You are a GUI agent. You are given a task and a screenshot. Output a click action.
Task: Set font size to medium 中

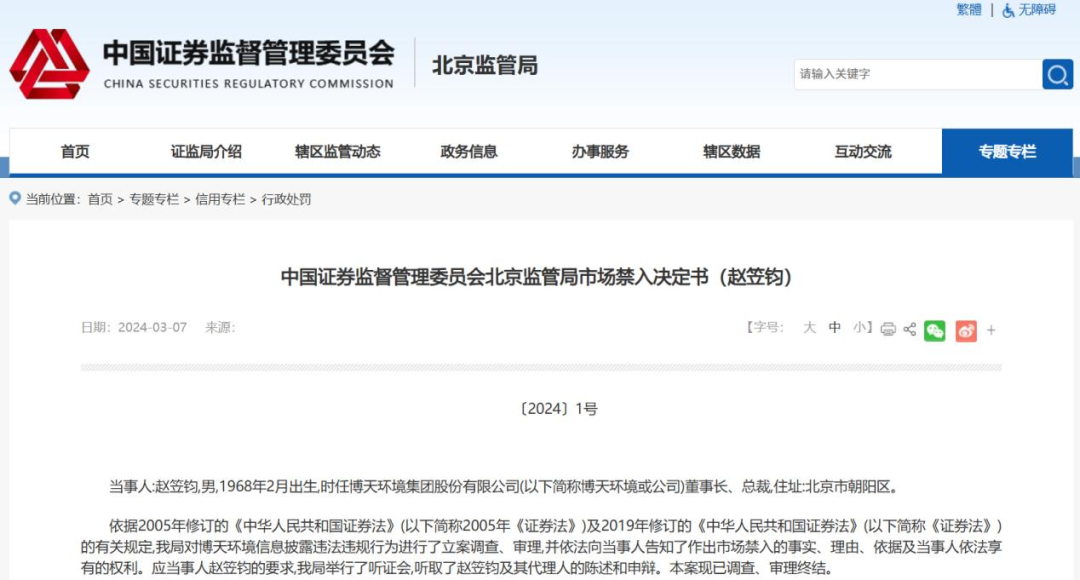tap(835, 327)
